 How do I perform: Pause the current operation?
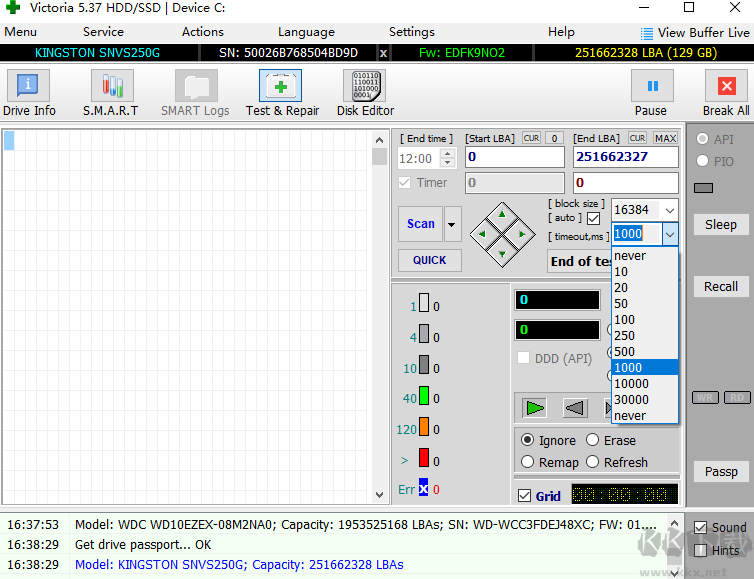click(651, 93)
